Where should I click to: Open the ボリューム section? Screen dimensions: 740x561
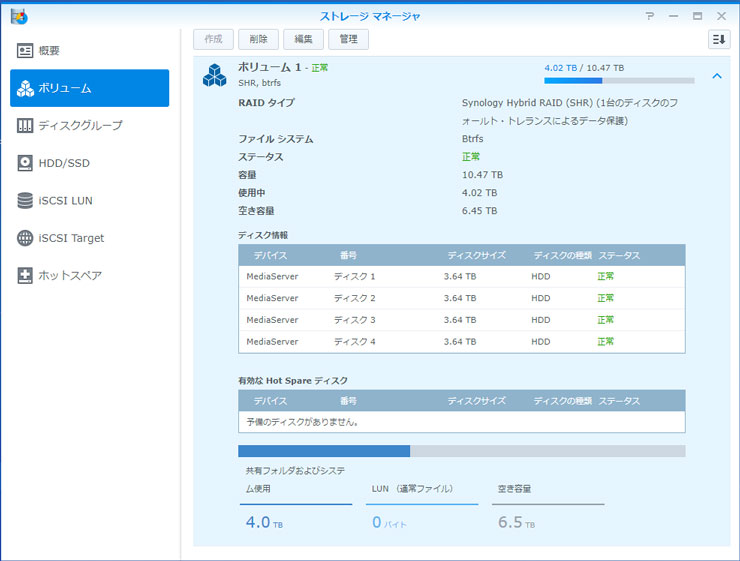coord(89,88)
